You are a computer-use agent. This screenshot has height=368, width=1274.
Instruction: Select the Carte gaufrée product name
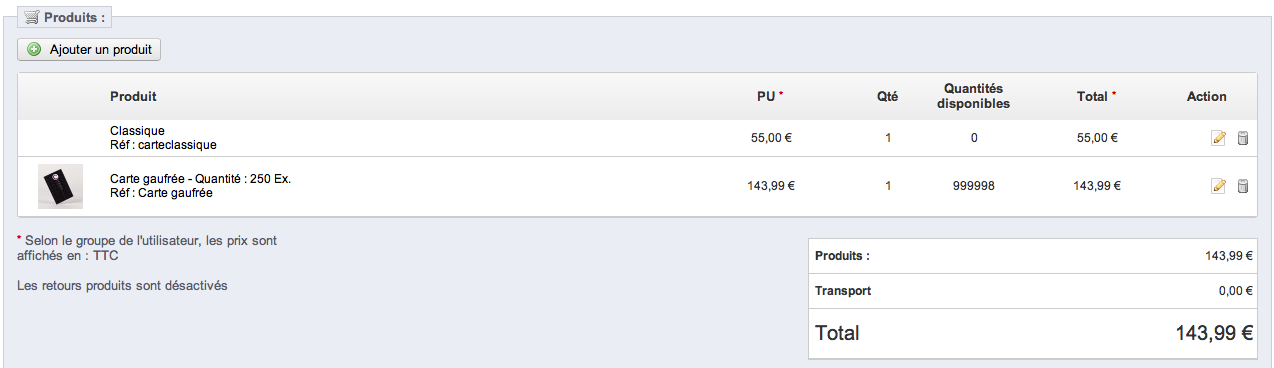tap(200, 179)
